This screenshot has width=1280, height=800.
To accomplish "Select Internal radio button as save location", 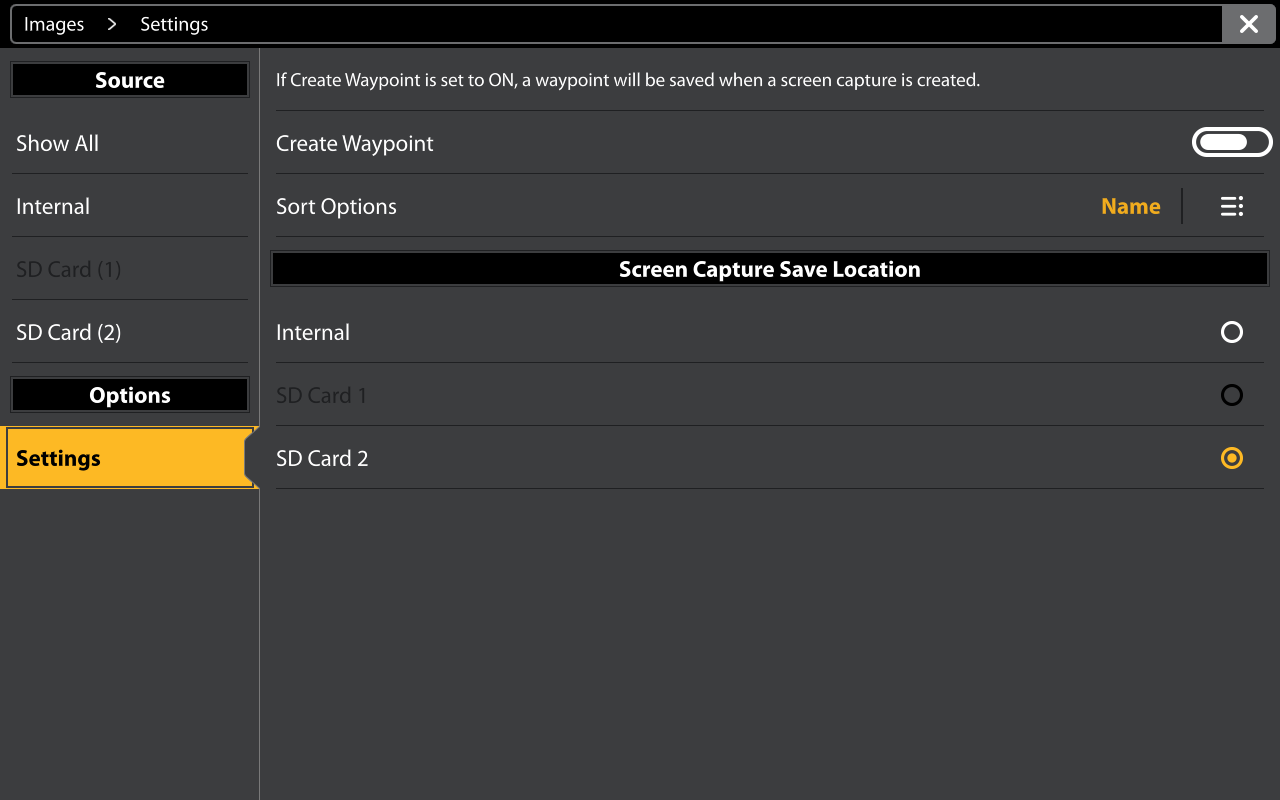I will [1232, 332].
